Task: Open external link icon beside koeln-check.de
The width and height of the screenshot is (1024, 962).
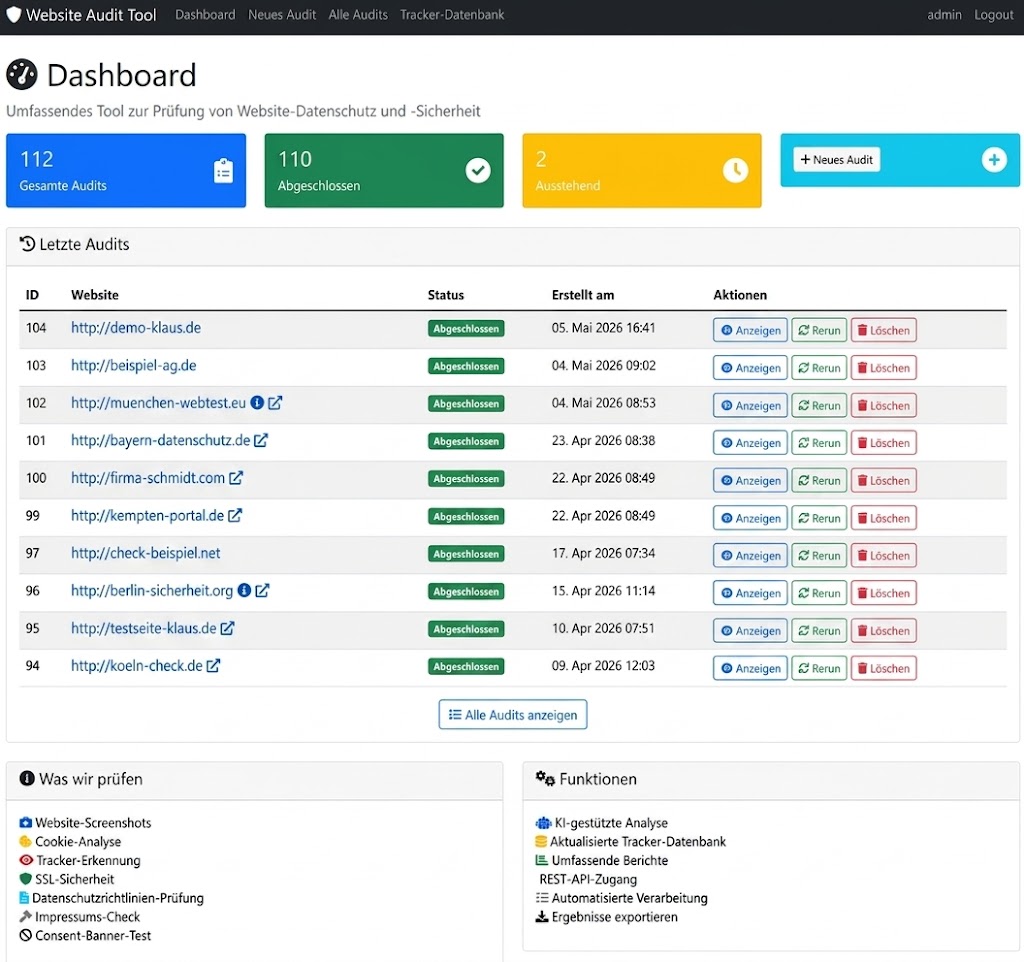Action: pos(213,666)
